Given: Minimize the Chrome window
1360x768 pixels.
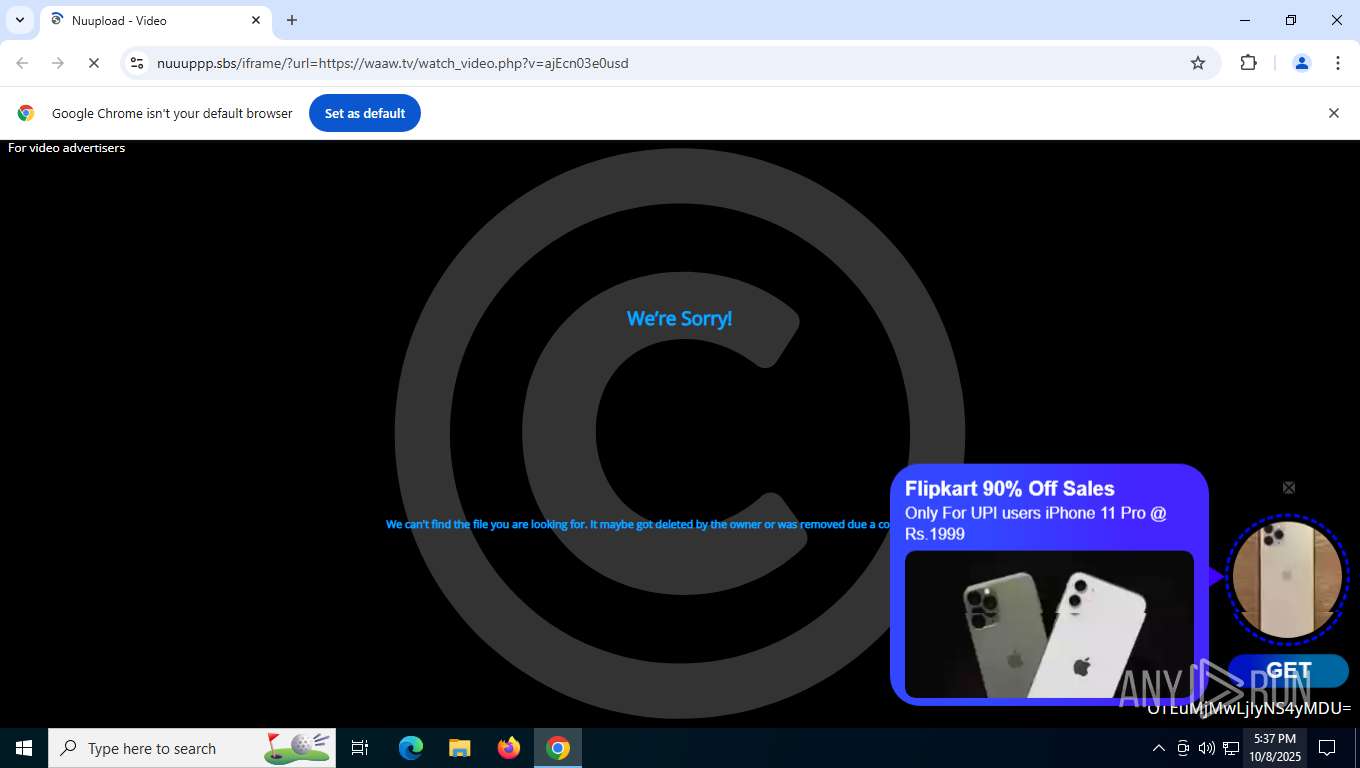Looking at the screenshot, I should (1245, 20).
